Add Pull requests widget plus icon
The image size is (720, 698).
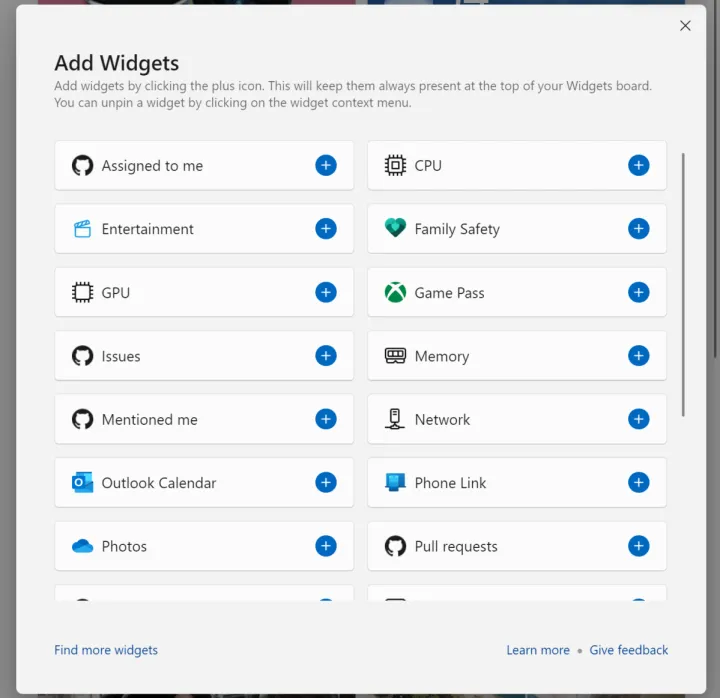pos(639,546)
